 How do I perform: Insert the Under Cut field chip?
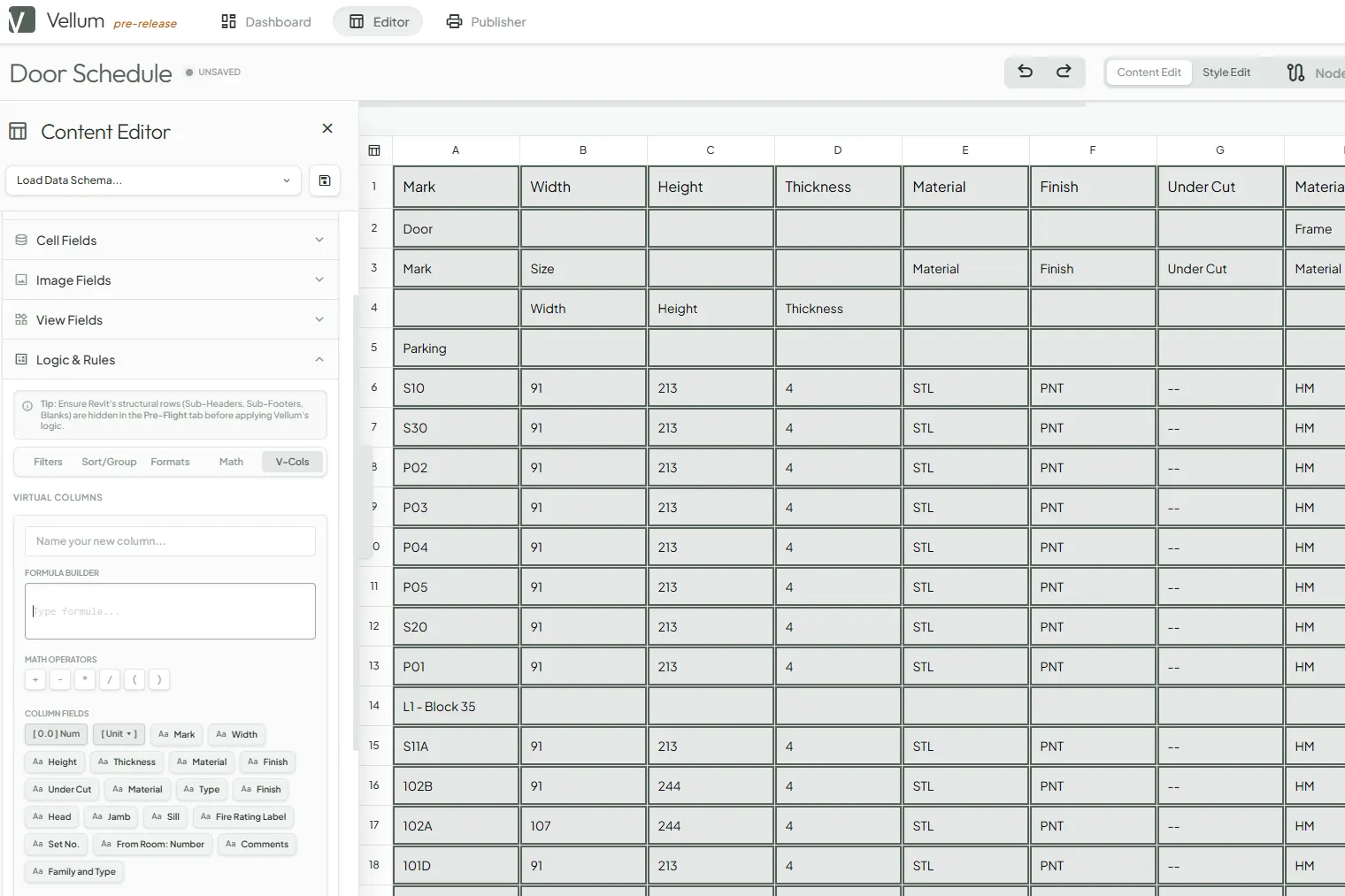click(62, 789)
